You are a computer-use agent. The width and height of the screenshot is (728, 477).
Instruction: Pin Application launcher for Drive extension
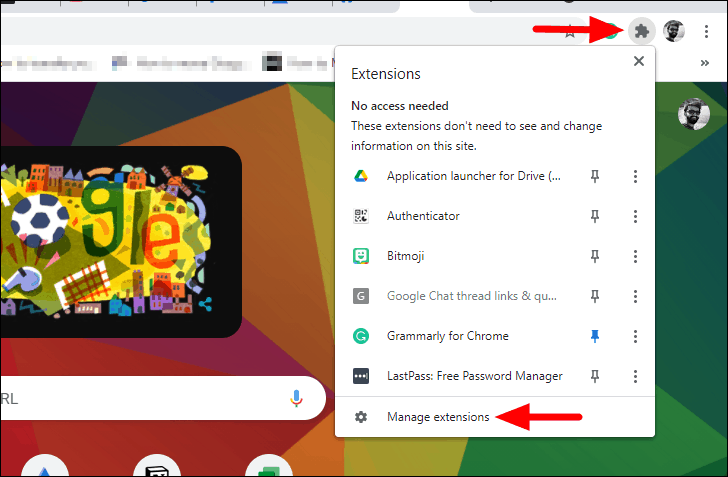click(x=595, y=176)
